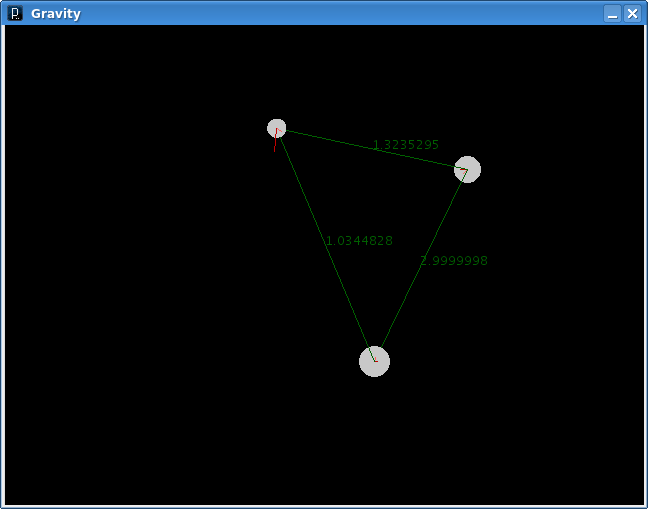The image size is (648, 509).
Task: Click the smallest gray body at the top left
Action: point(276,128)
